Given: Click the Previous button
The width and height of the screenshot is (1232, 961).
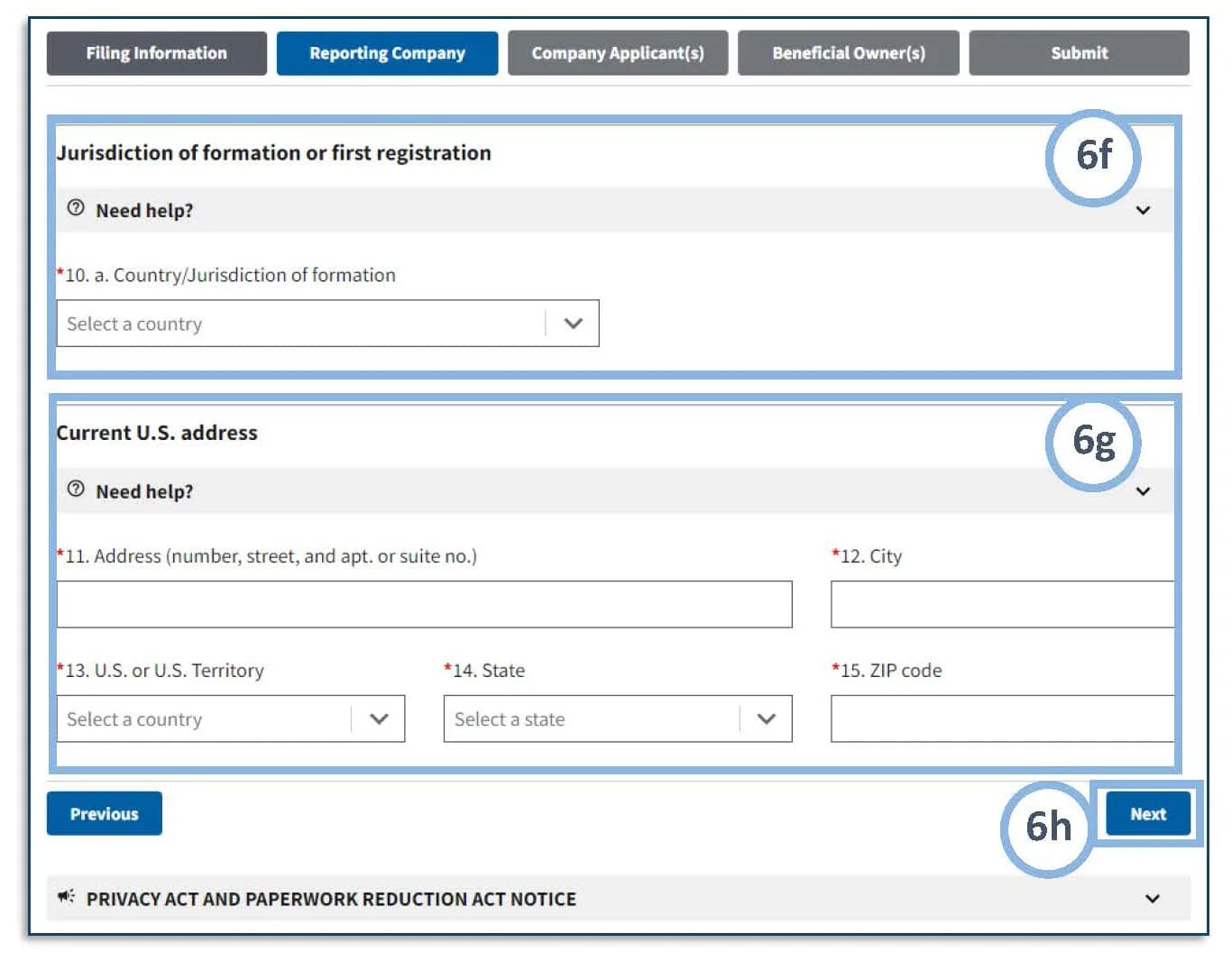Looking at the screenshot, I should pos(105,813).
